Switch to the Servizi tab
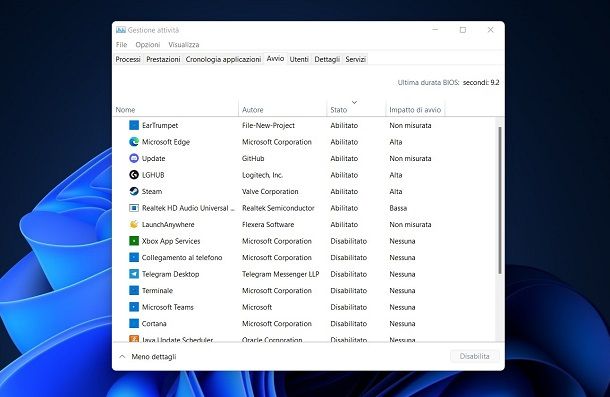Screen dimensions: 610x397 tap(356, 59)
